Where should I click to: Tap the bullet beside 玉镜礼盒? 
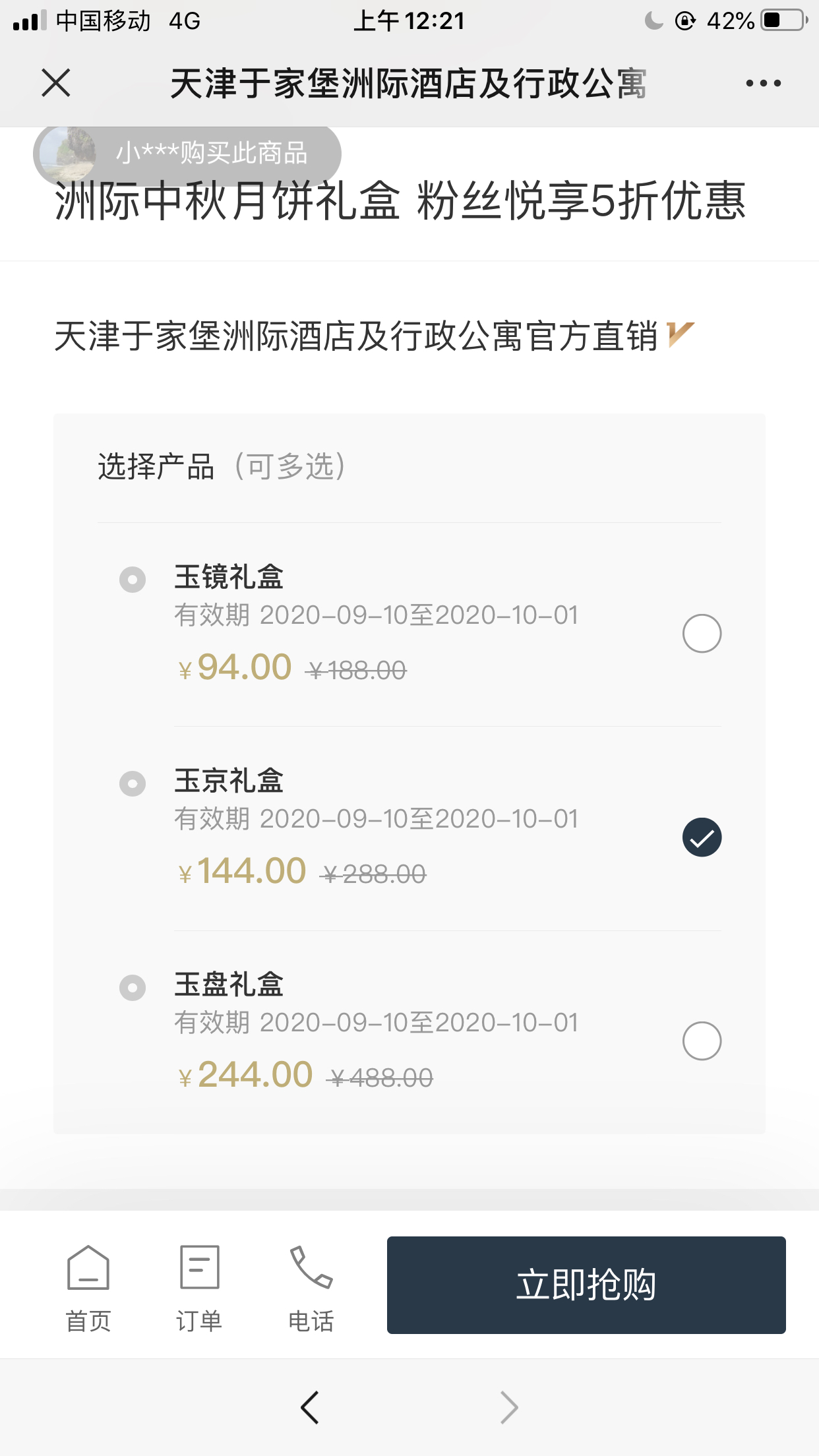coord(133,580)
